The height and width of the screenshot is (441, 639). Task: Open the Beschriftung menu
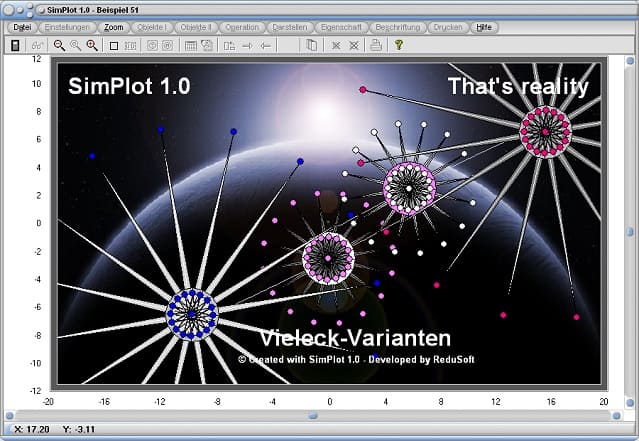pyautogui.click(x=398, y=27)
